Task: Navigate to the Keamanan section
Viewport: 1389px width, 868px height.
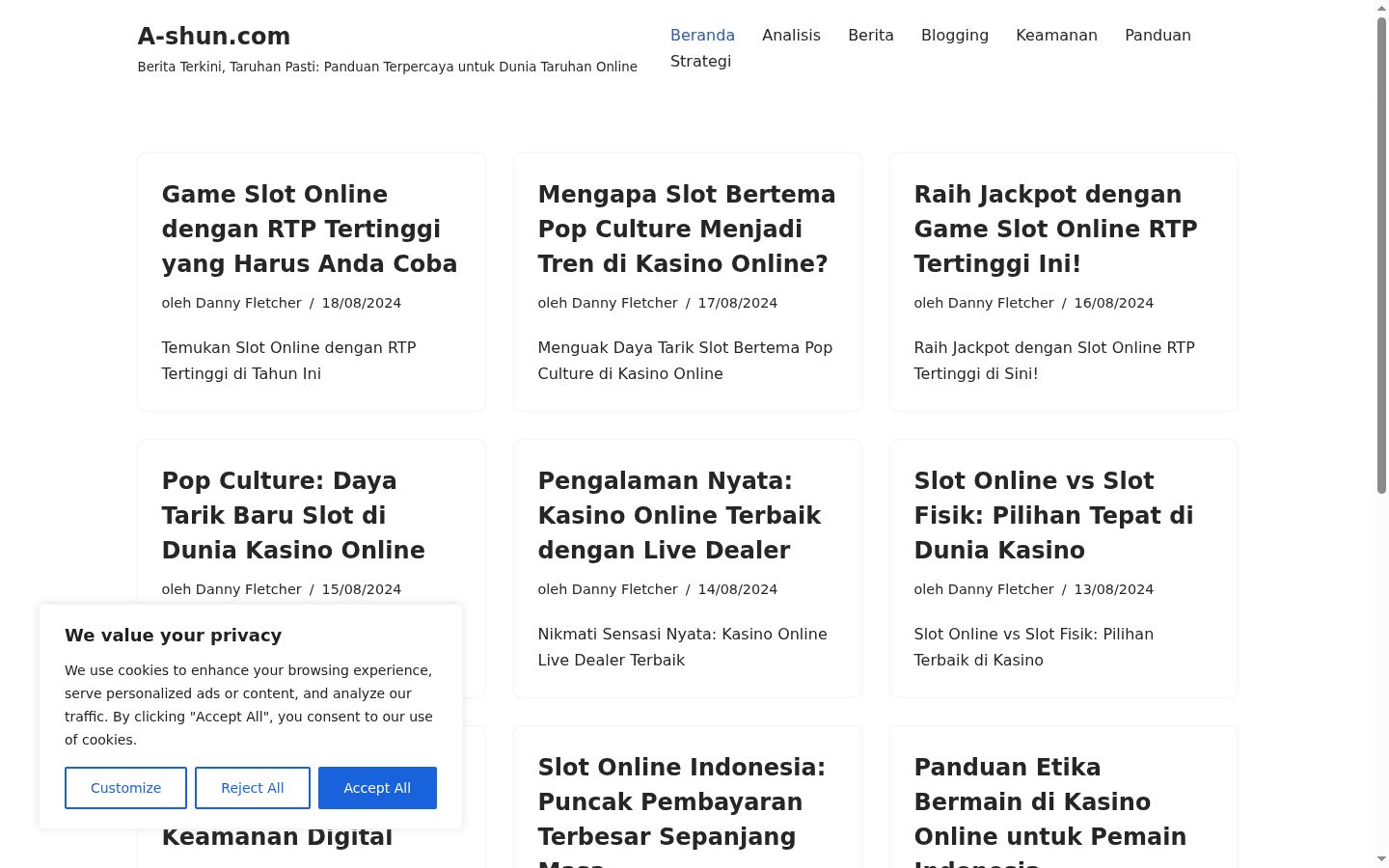Action: click(x=1056, y=35)
